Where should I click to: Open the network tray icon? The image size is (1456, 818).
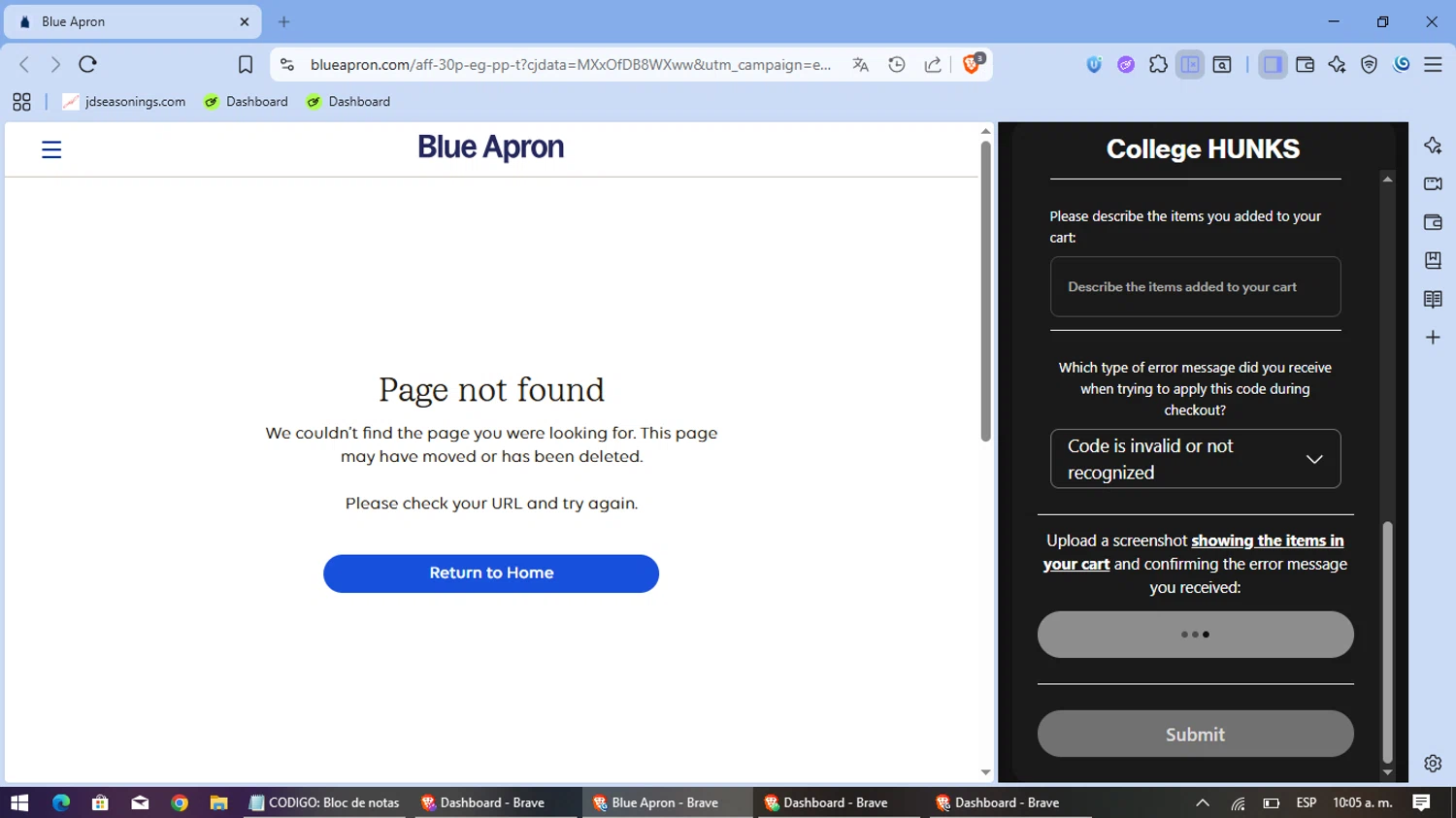click(1238, 802)
